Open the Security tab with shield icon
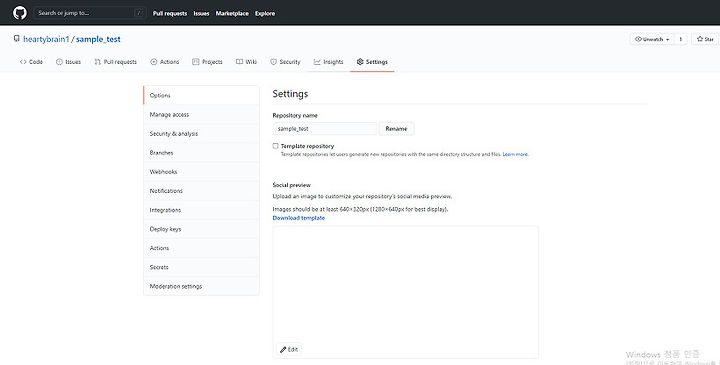 [x=285, y=62]
